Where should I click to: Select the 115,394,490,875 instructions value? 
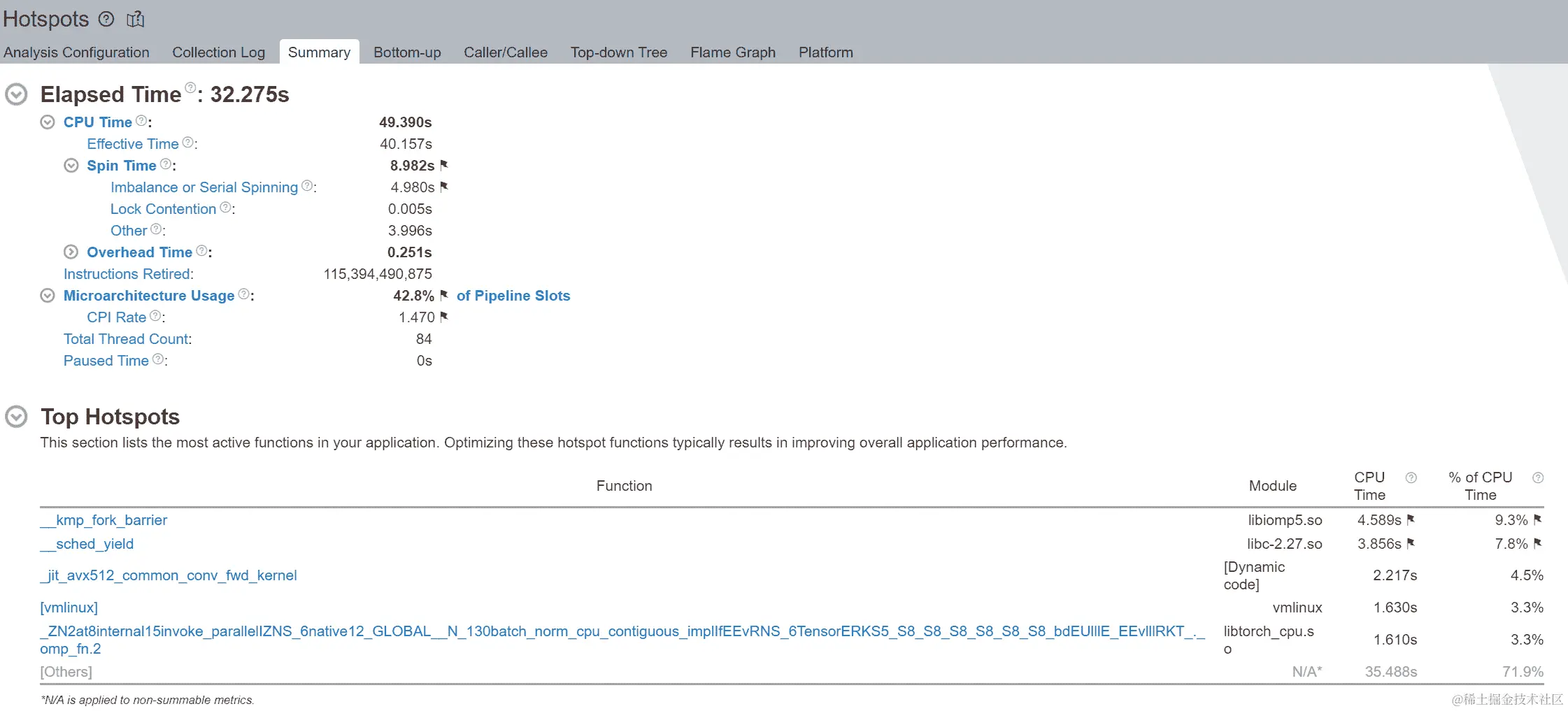(378, 274)
